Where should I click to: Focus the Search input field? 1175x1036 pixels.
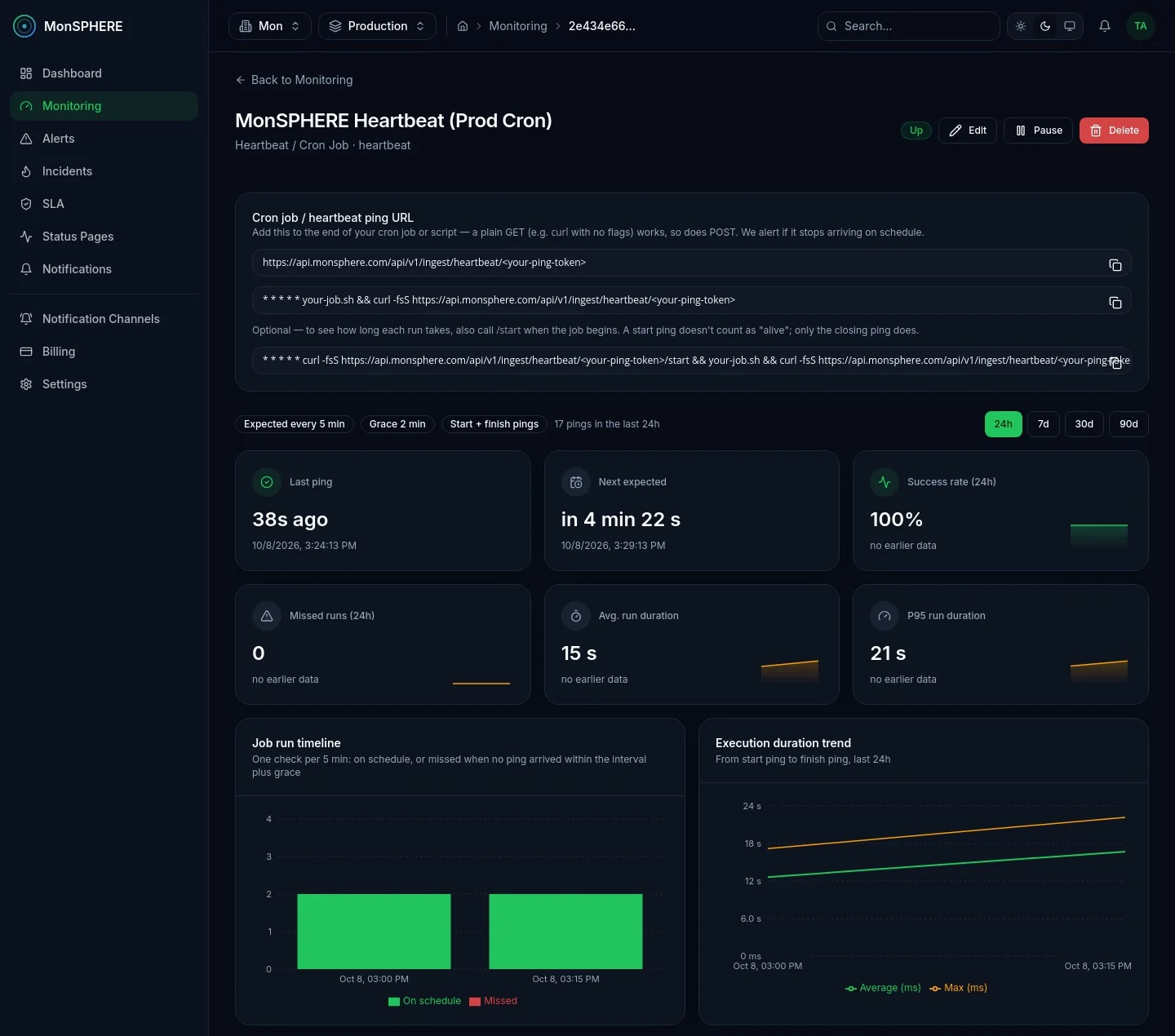pyautogui.click(x=909, y=26)
